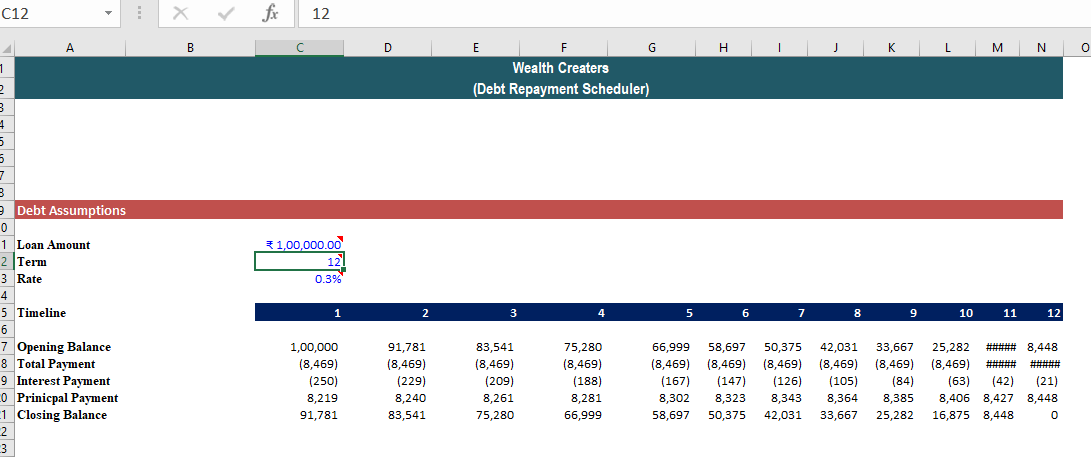Select column D header
The height and width of the screenshot is (457, 1091).
click(388, 48)
